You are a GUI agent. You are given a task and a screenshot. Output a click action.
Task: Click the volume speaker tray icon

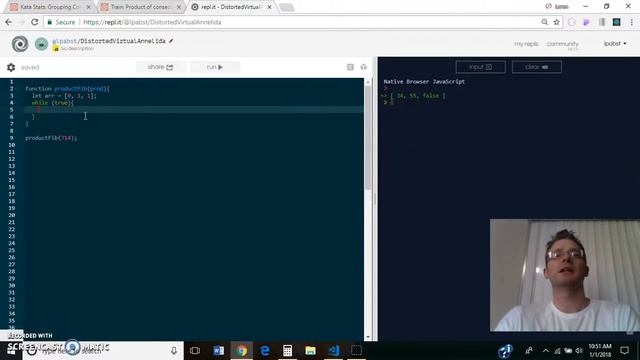click(x=579, y=350)
